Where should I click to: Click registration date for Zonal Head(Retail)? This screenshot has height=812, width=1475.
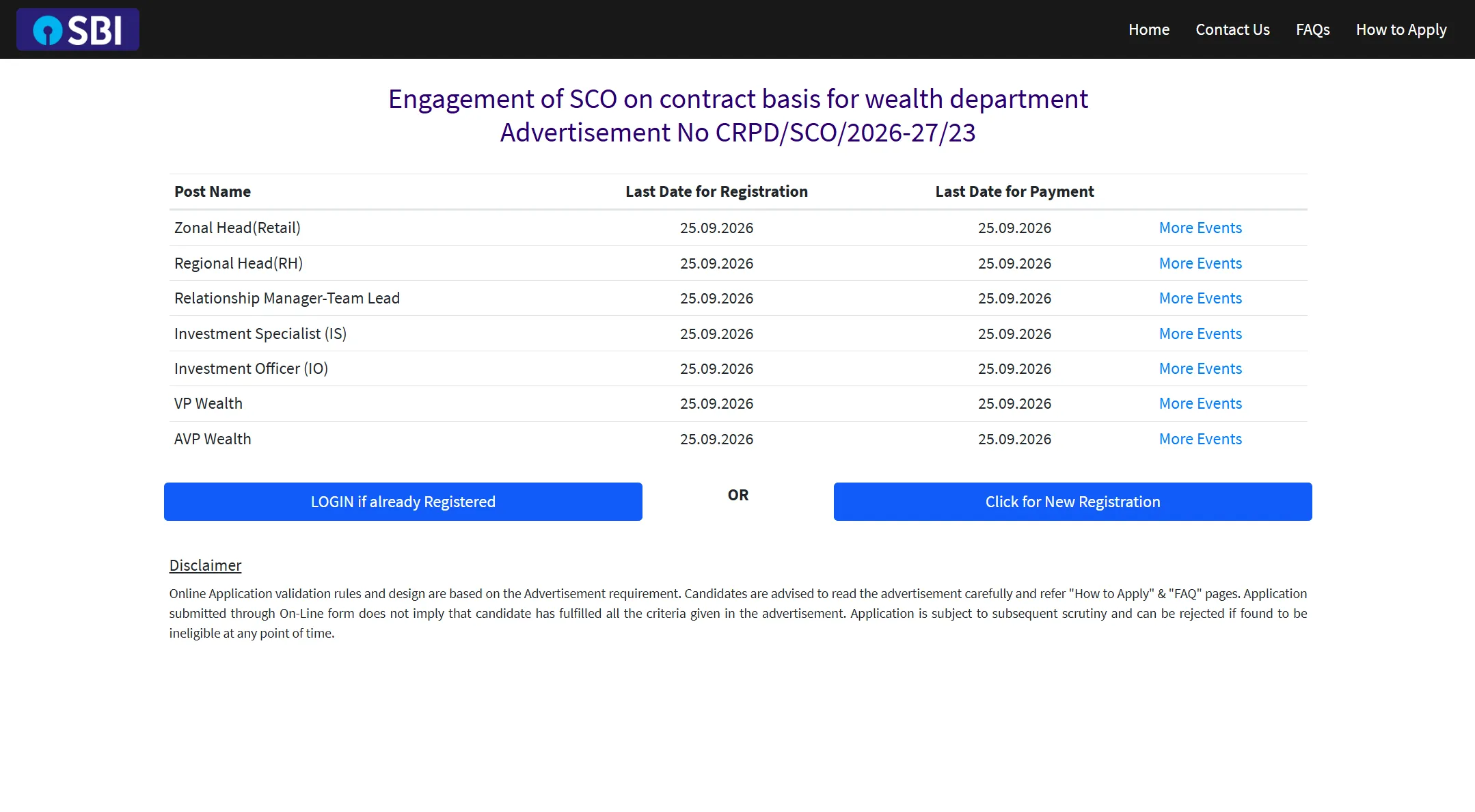716,228
